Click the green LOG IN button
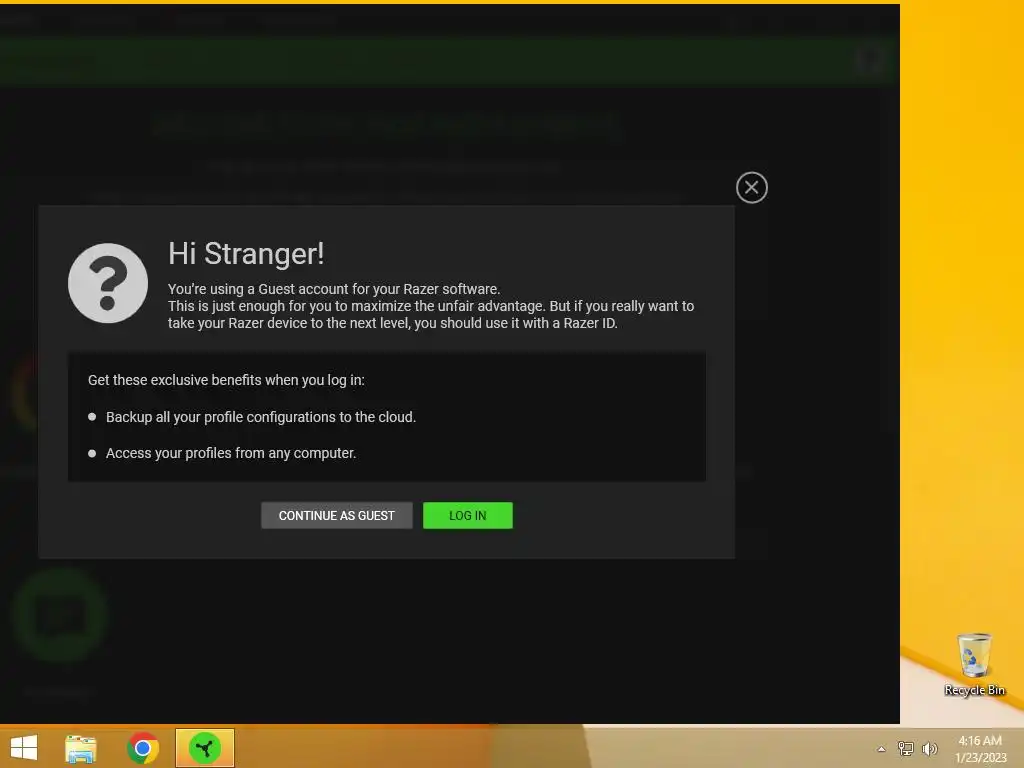The image size is (1024, 768). point(468,515)
